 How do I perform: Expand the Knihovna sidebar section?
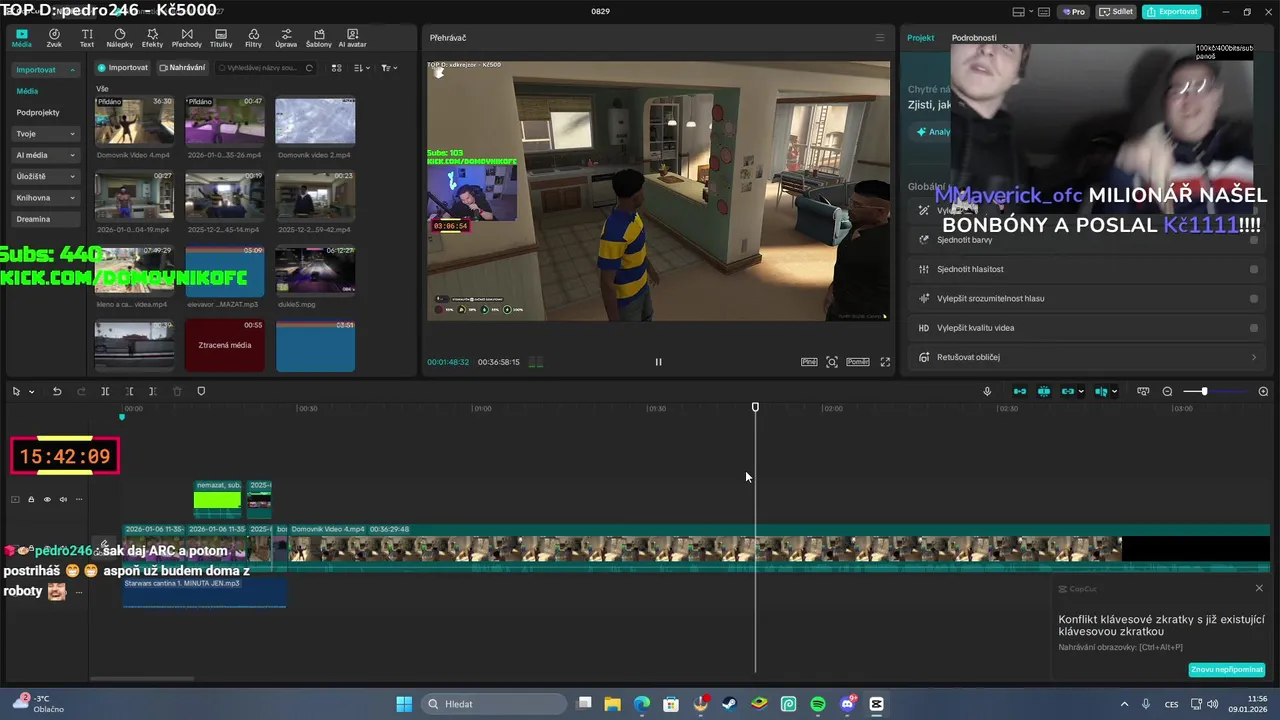(72, 198)
